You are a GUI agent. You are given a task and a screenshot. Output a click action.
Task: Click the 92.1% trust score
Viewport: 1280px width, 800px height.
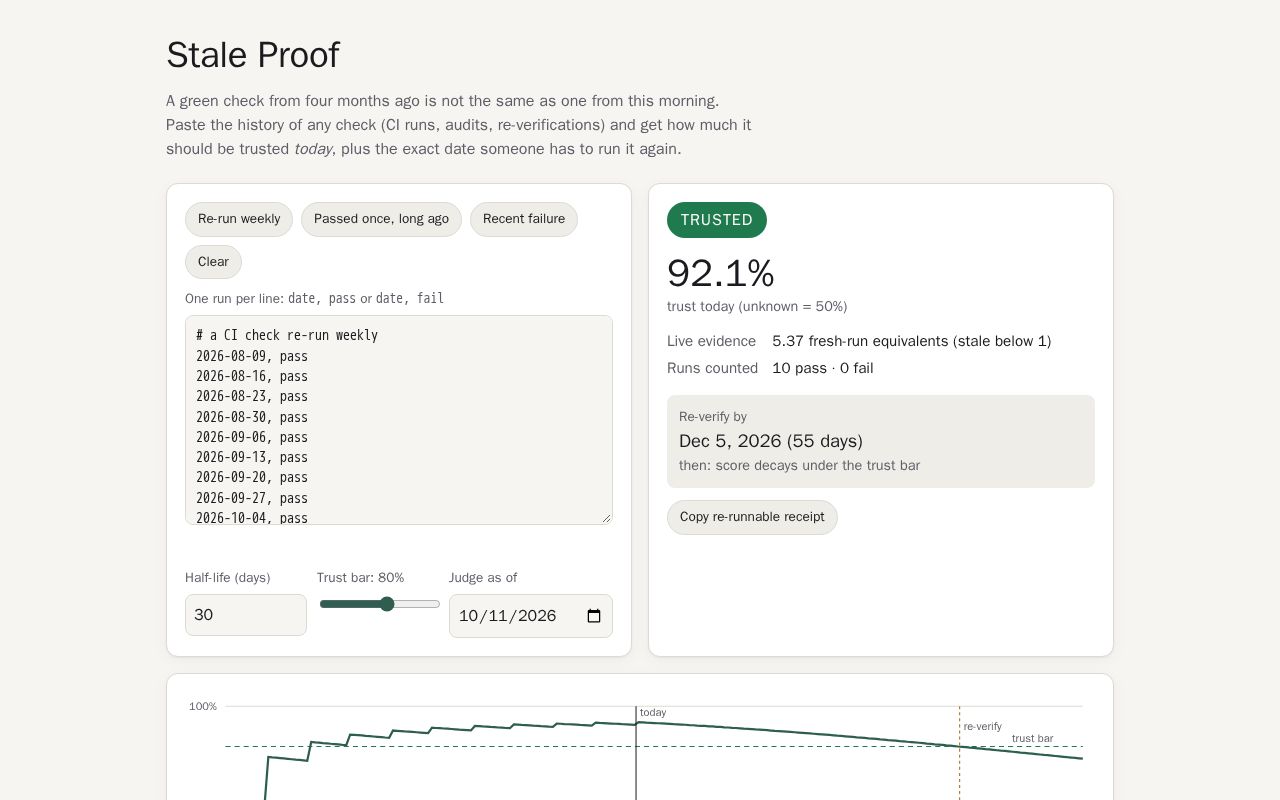tap(721, 273)
